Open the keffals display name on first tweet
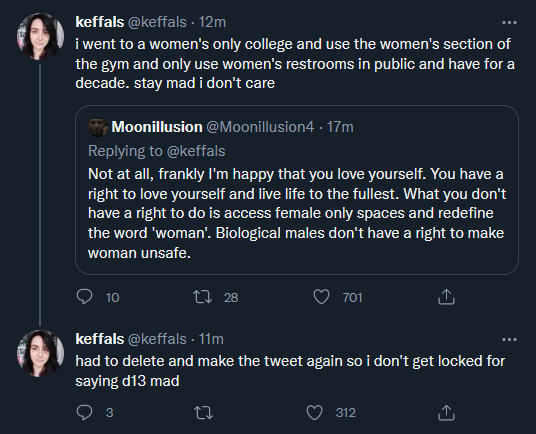Image resolution: width=536 pixels, height=434 pixels. pos(99,22)
